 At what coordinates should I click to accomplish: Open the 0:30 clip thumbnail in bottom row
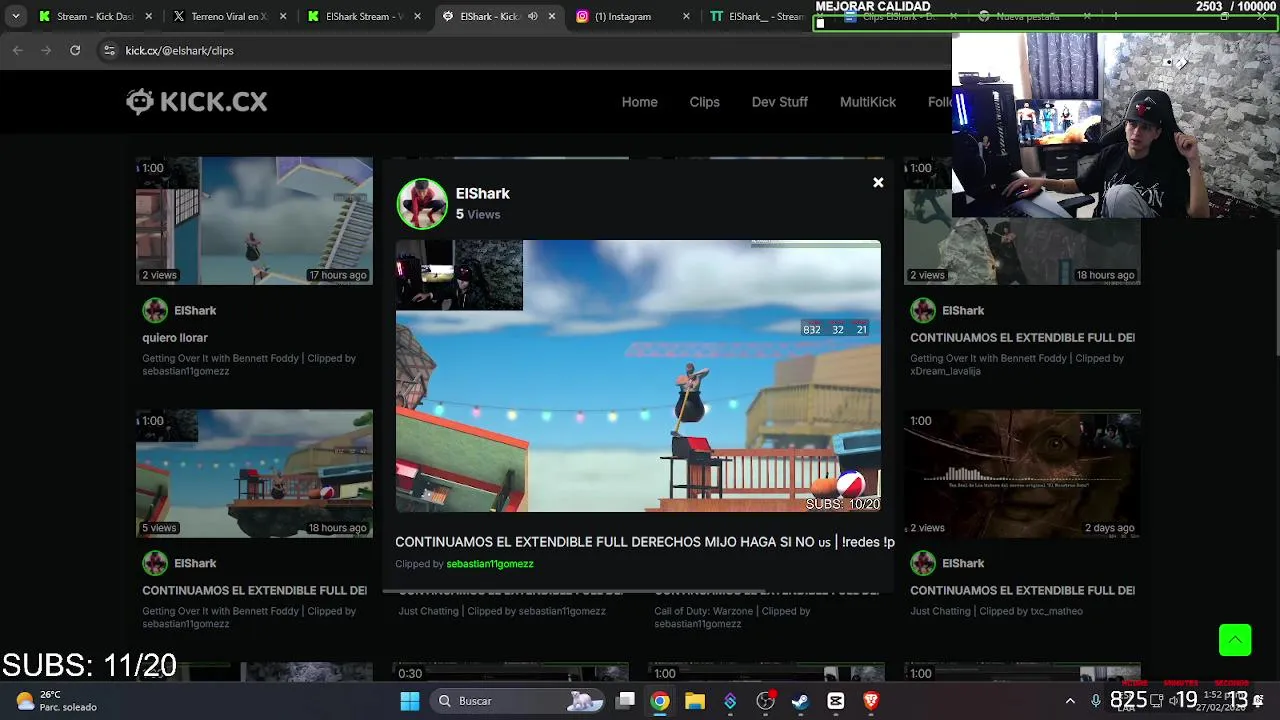[510, 672]
